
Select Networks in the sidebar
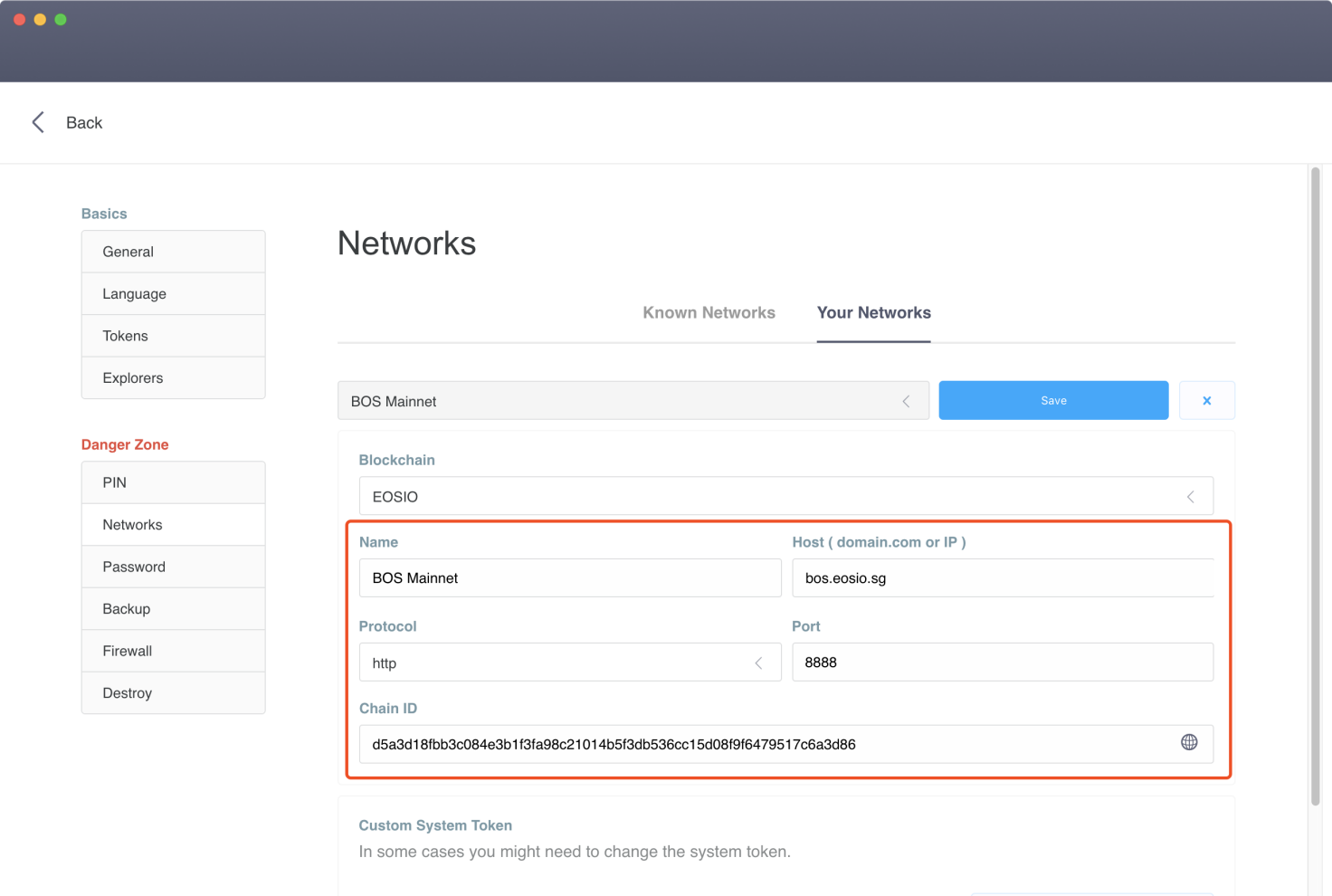pos(173,525)
